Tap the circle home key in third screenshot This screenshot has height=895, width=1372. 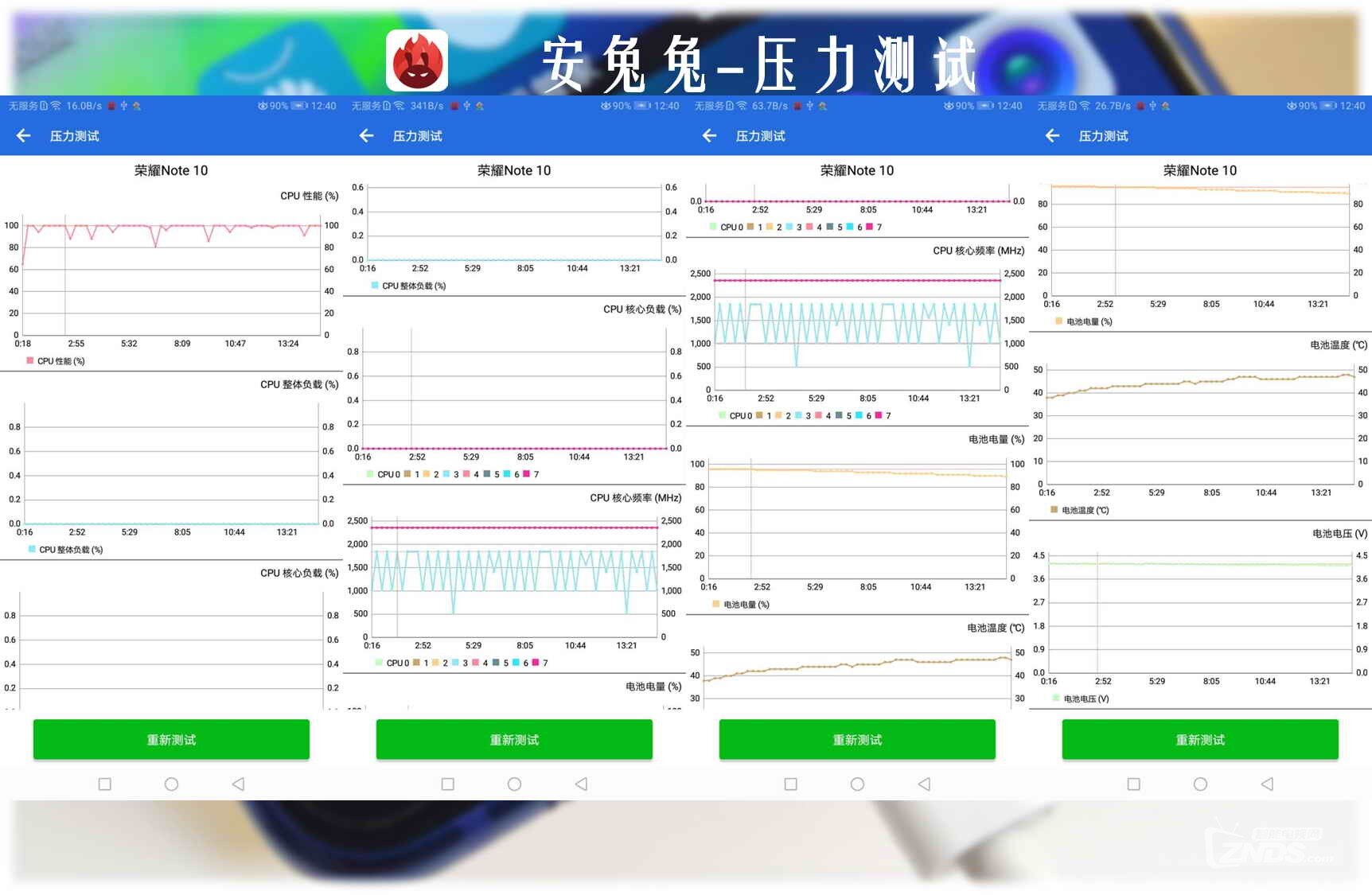[x=857, y=784]
